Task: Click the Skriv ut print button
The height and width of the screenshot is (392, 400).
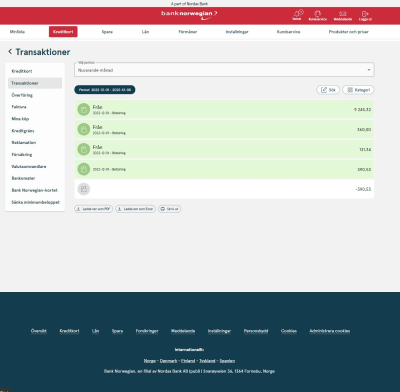Action: point(170,209)
